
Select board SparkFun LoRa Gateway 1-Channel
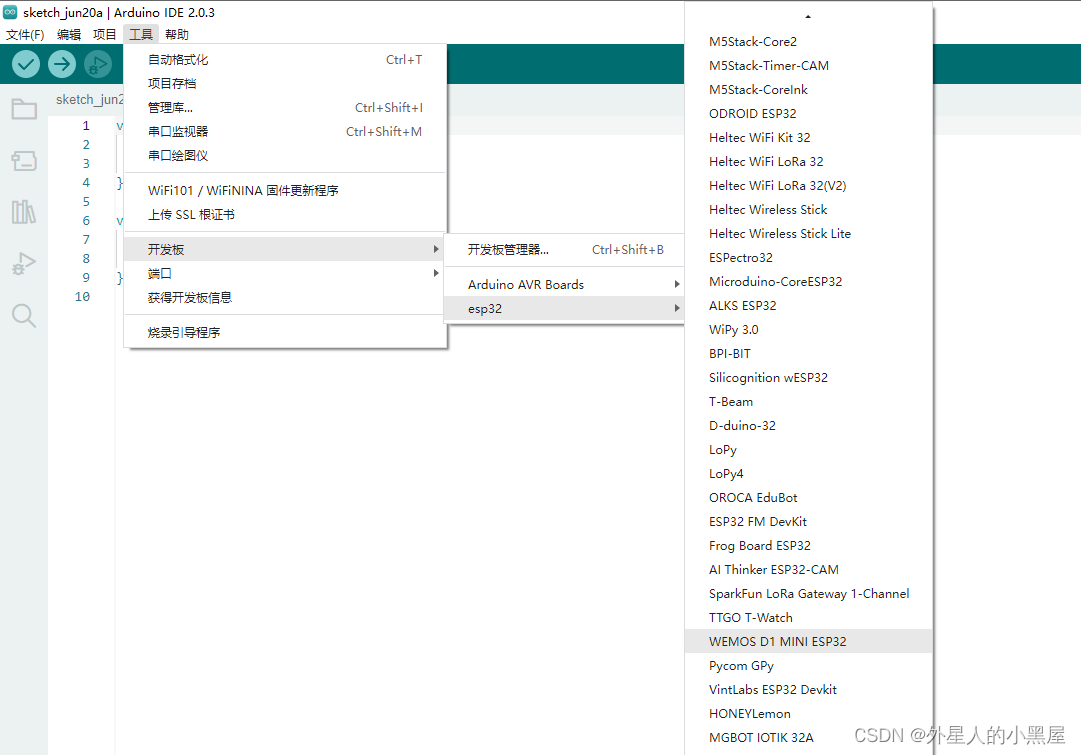pos(809,594)
